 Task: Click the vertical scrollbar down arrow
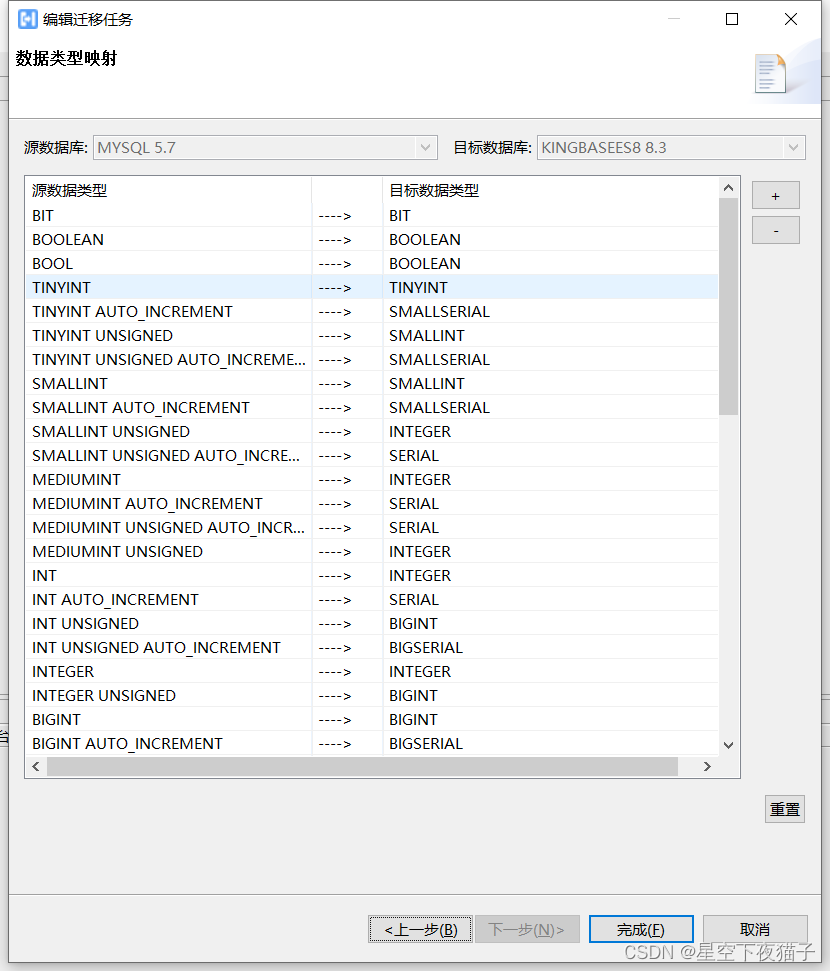click(x=728, y=745)
